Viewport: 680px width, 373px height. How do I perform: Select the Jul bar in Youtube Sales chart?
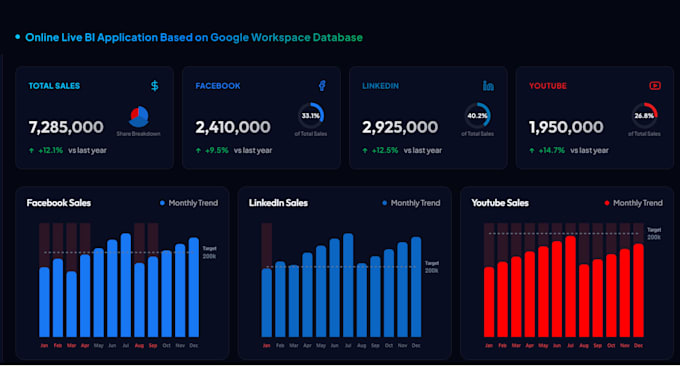pos(570,286)
